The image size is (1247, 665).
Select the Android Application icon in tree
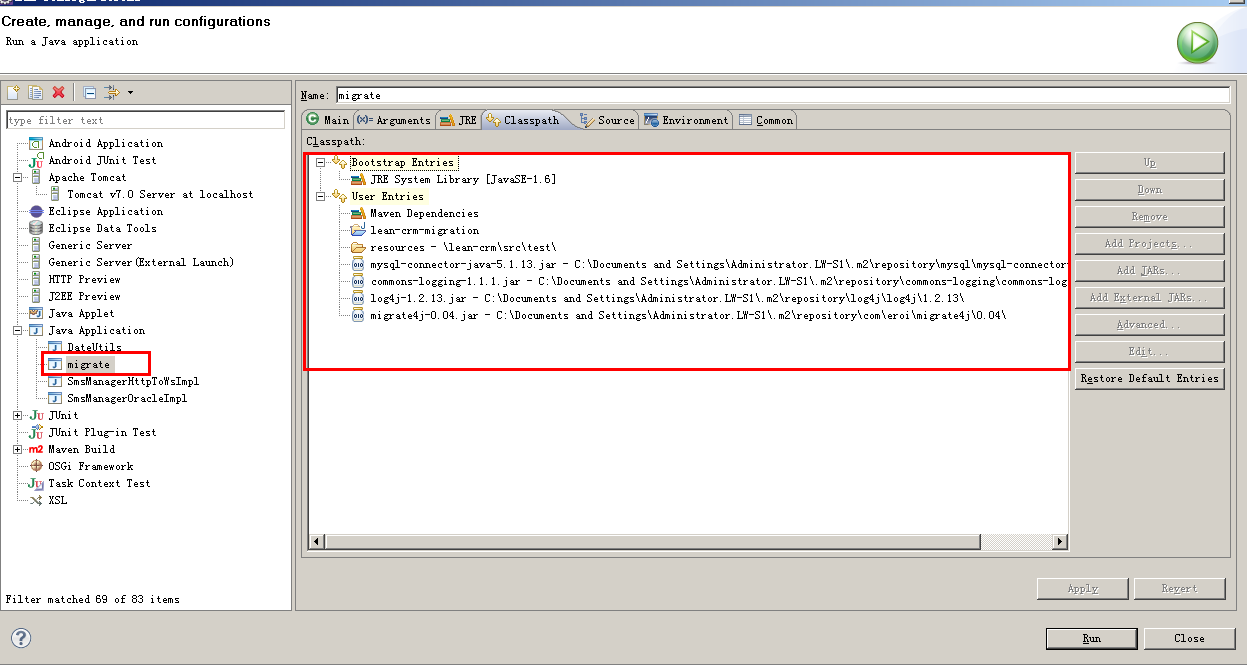tap(37, 144)
